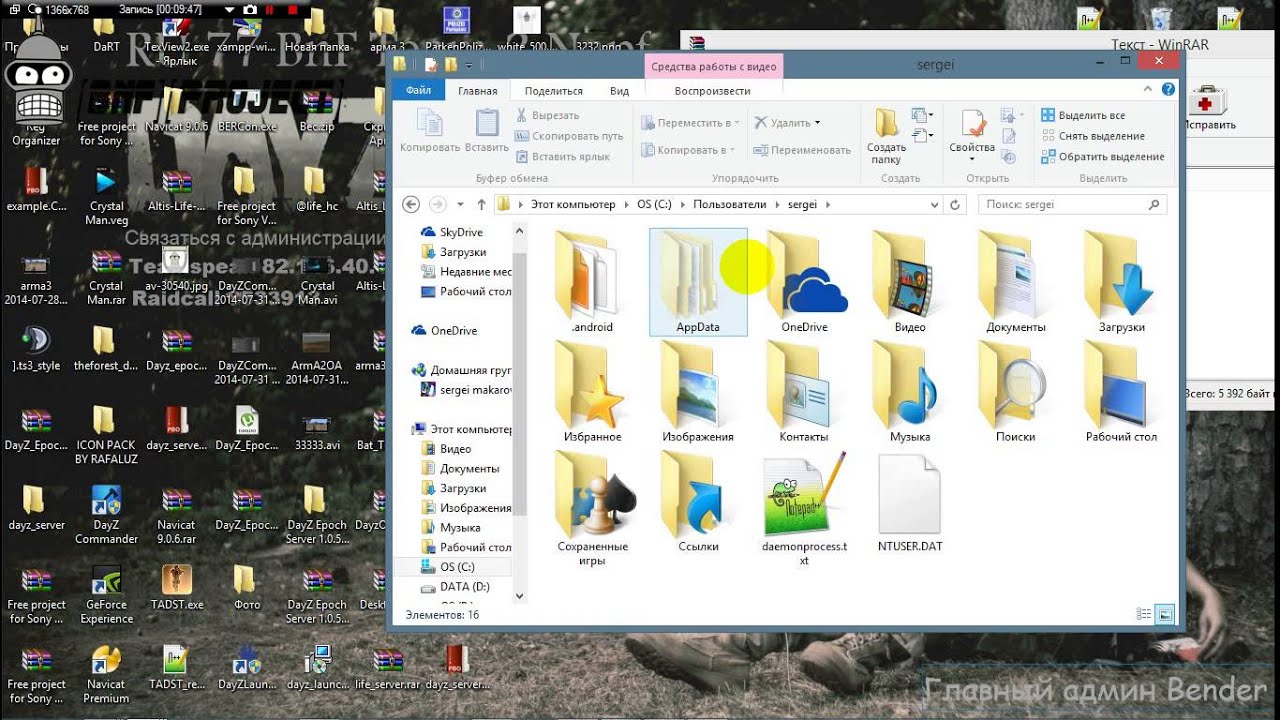The height and width of the screenshot is (720, 1280).
Task: Switch to the Поделиться ribbon tab
Action: 553,91
